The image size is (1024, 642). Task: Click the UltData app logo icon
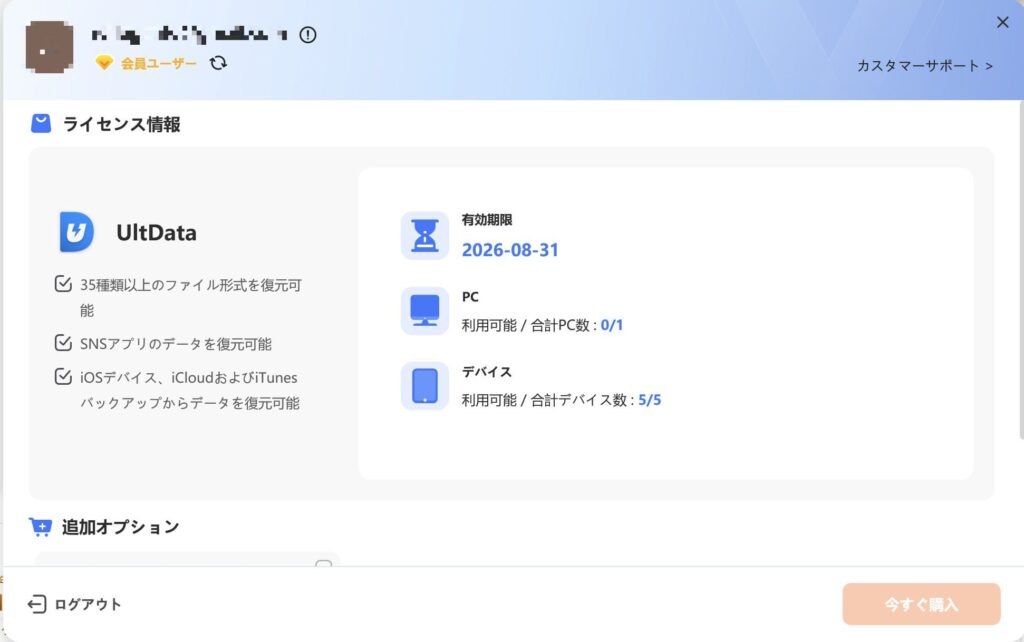pos(76,232)
